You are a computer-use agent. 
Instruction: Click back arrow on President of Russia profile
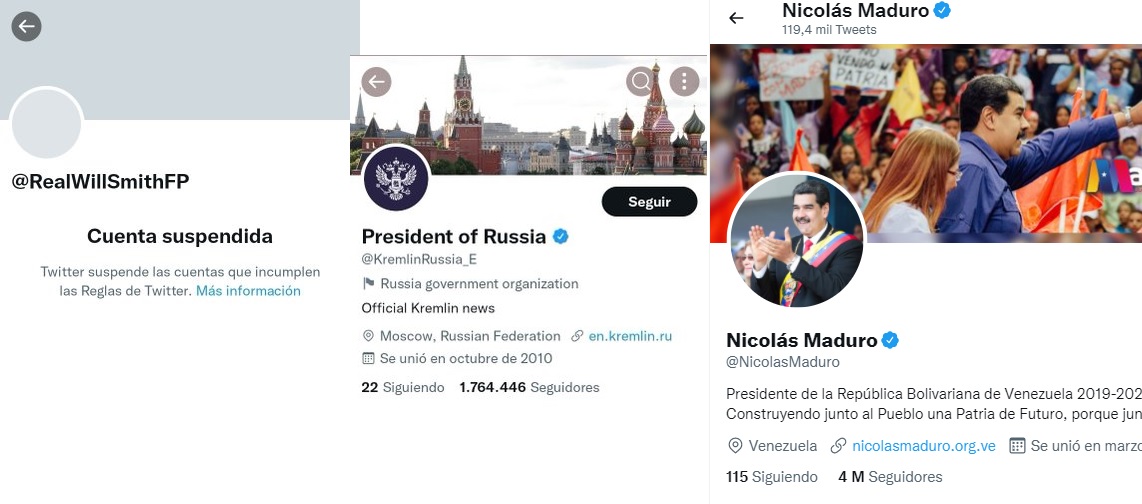tap(376, 82)
